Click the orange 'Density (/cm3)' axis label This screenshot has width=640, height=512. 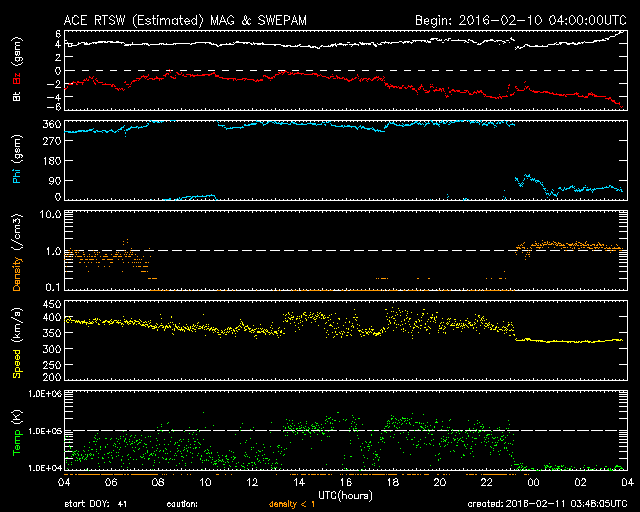click(17, 252)
